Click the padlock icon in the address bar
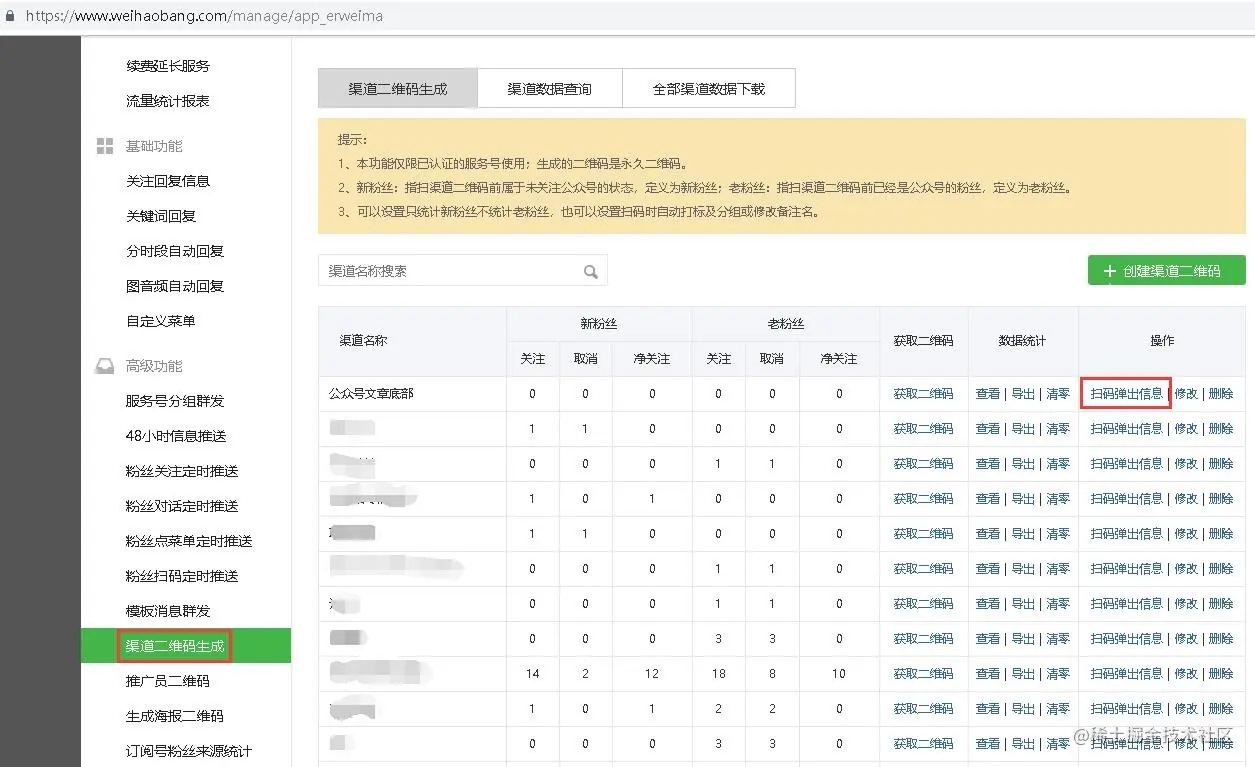Image resolution: width=1255 pixels, height=767 pixels. (x=11, y=15)
